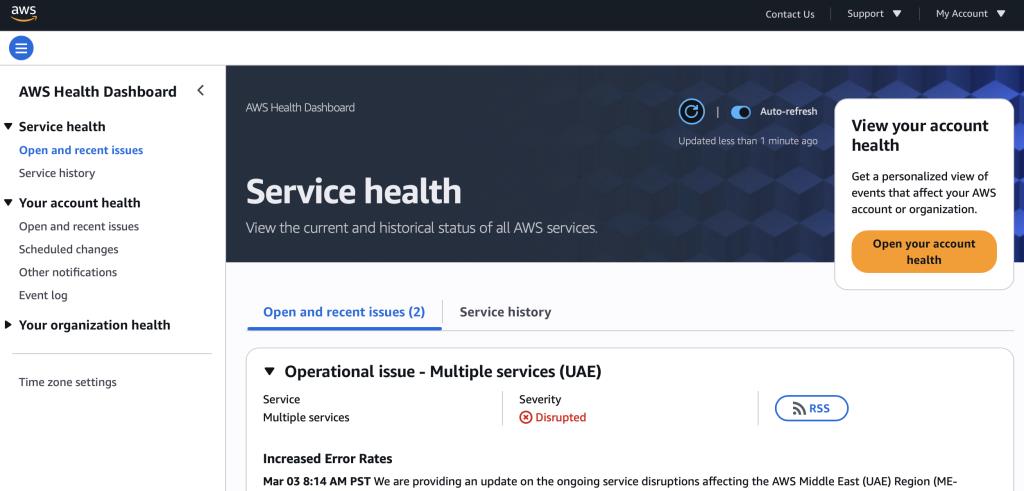Click the refresh circular arrow icon
1024x491 pixels.
(691, 112)
